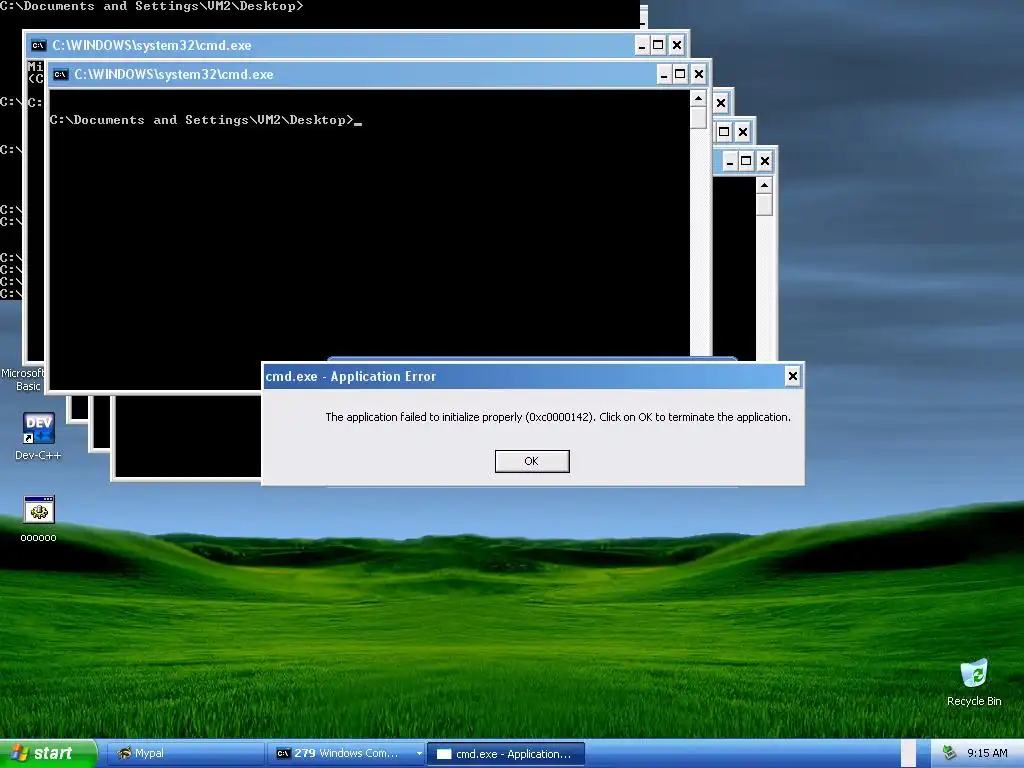The width and height of the screenshot is (1024, 768).
Task: Click the front cmd.exe scrollbar up arrow
Action: tap(698, 99)
